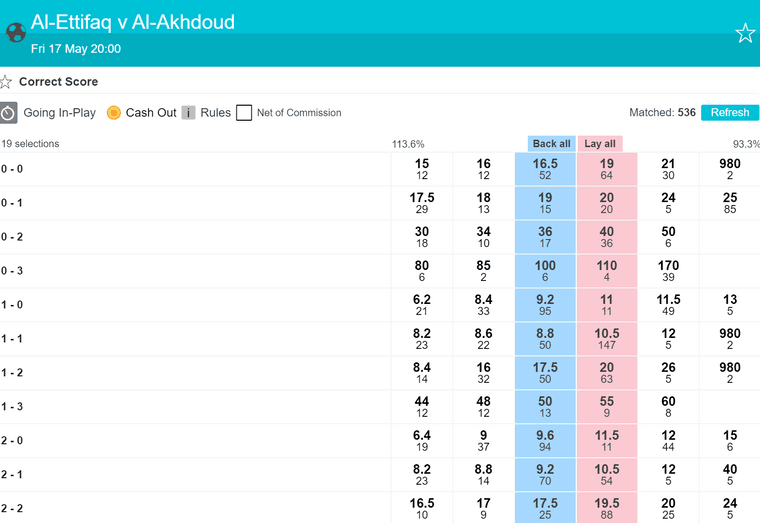Select Lay all column header
This screenshot has height=523, width=760.
click(600, 143)
